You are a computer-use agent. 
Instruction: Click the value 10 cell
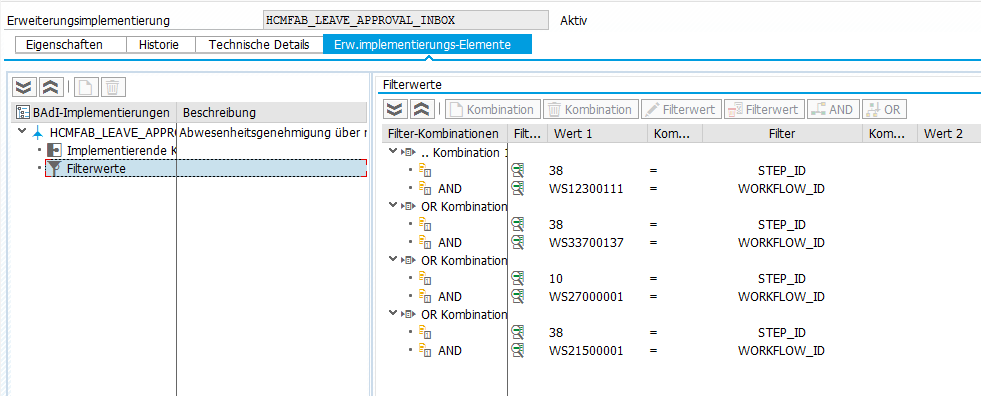tap(556, 278)
